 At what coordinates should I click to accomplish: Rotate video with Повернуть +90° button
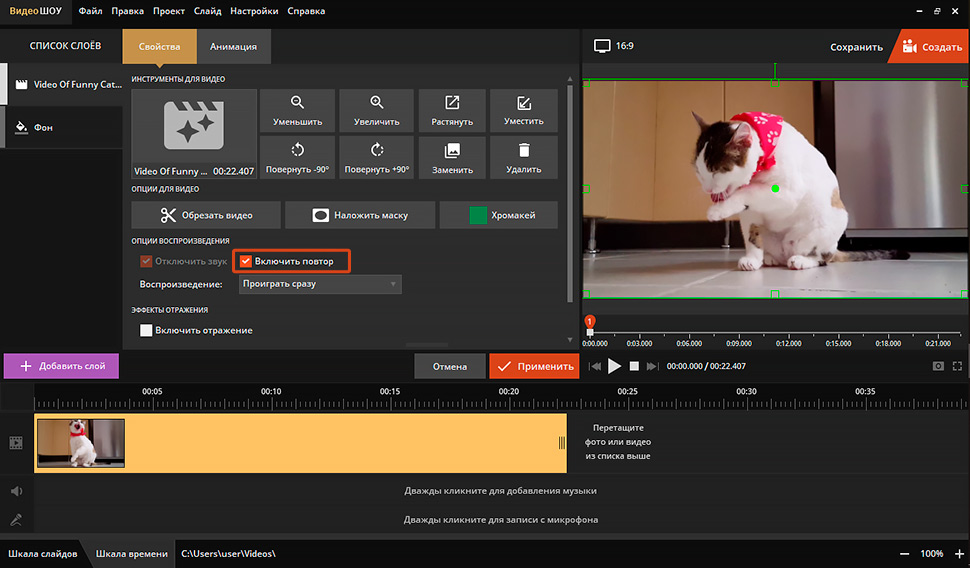[376, 158]
